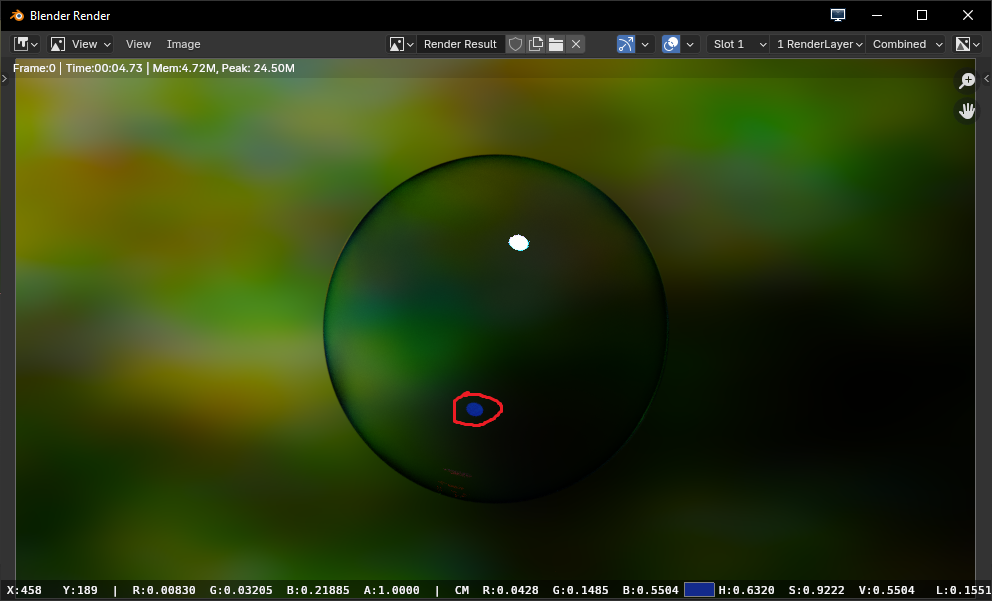
Task: Click the fake user shield icon
Action: (516, 44)
